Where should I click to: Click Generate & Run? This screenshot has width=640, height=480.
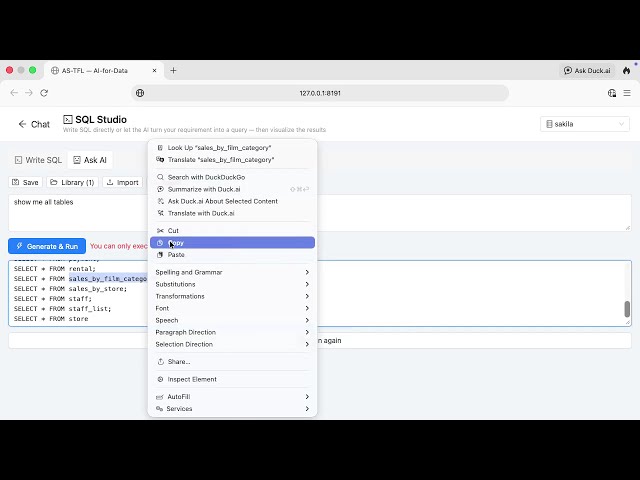pyautogui.click(x=47, y=246)
